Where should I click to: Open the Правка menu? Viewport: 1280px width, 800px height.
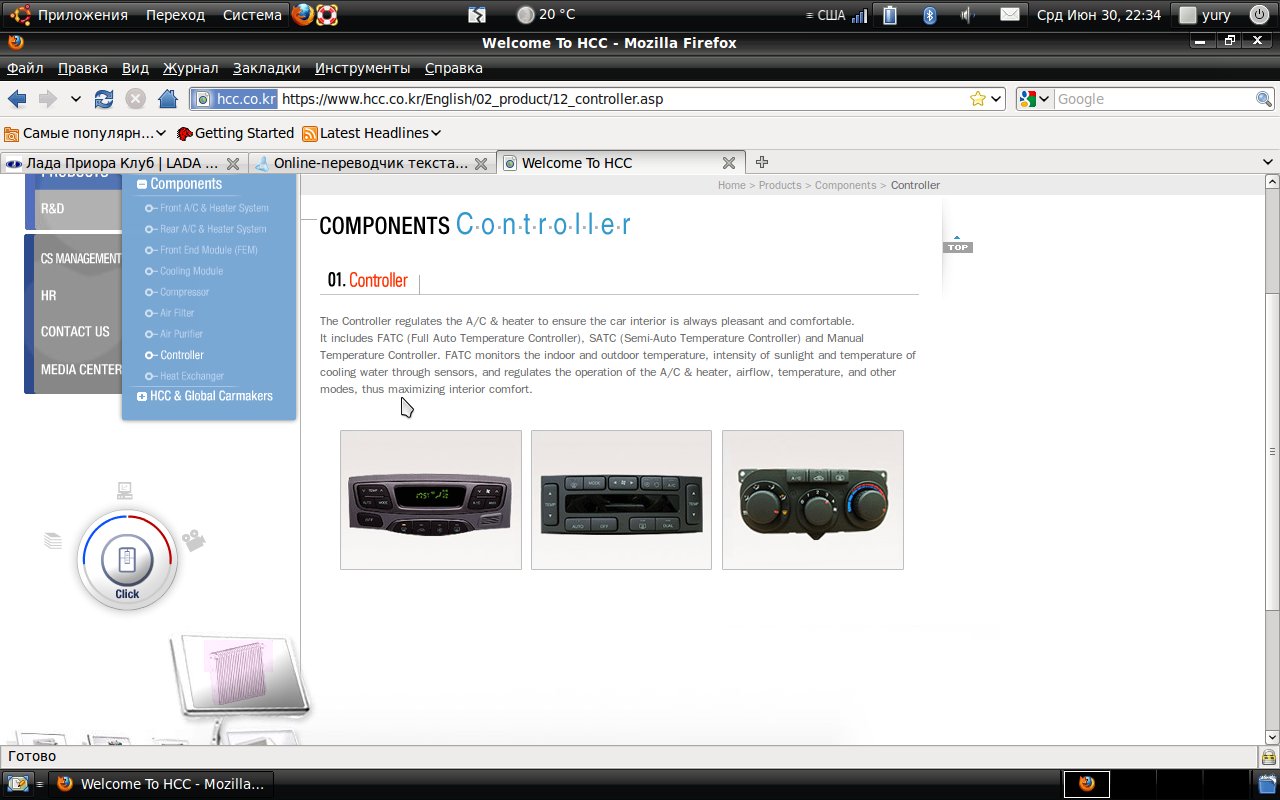(83, 68)
